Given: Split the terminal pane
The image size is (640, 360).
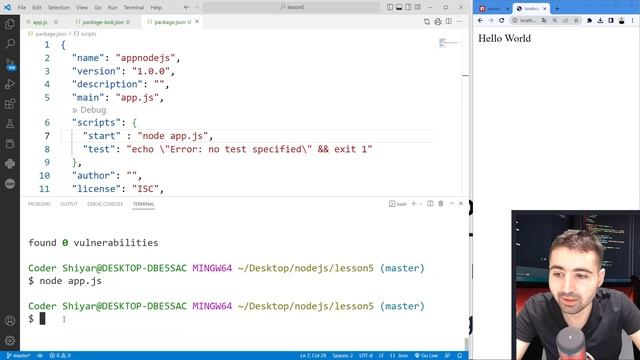Looking at the screenshot, I should click(430, 203).
